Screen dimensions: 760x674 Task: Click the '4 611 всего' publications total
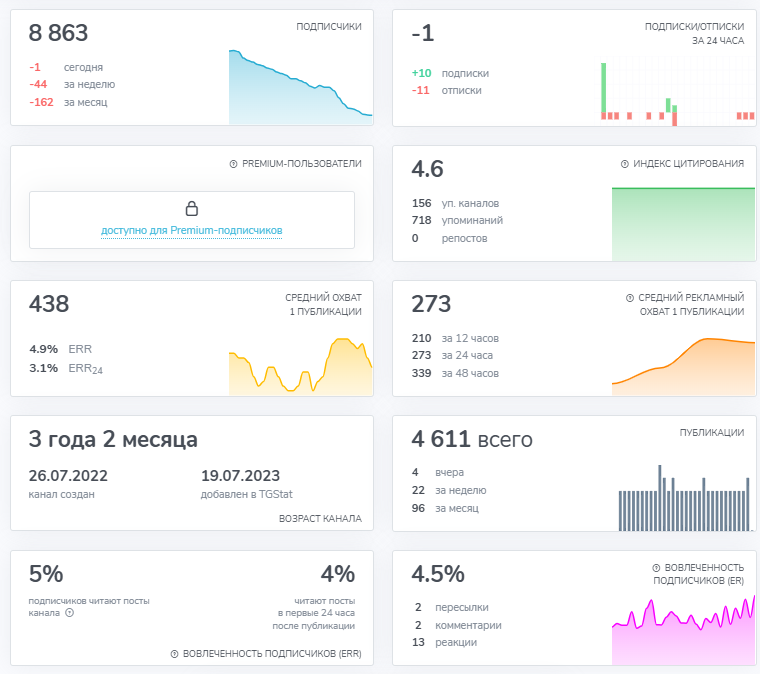click(472, 439)
